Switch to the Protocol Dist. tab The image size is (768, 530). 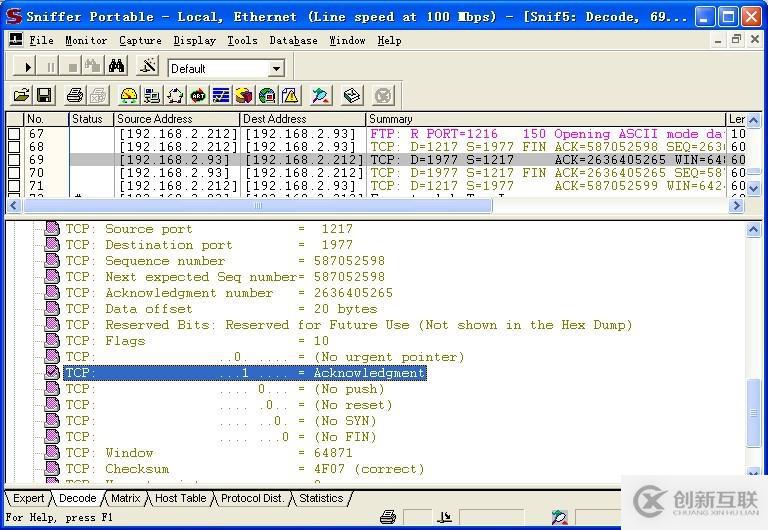click(252, 498)
